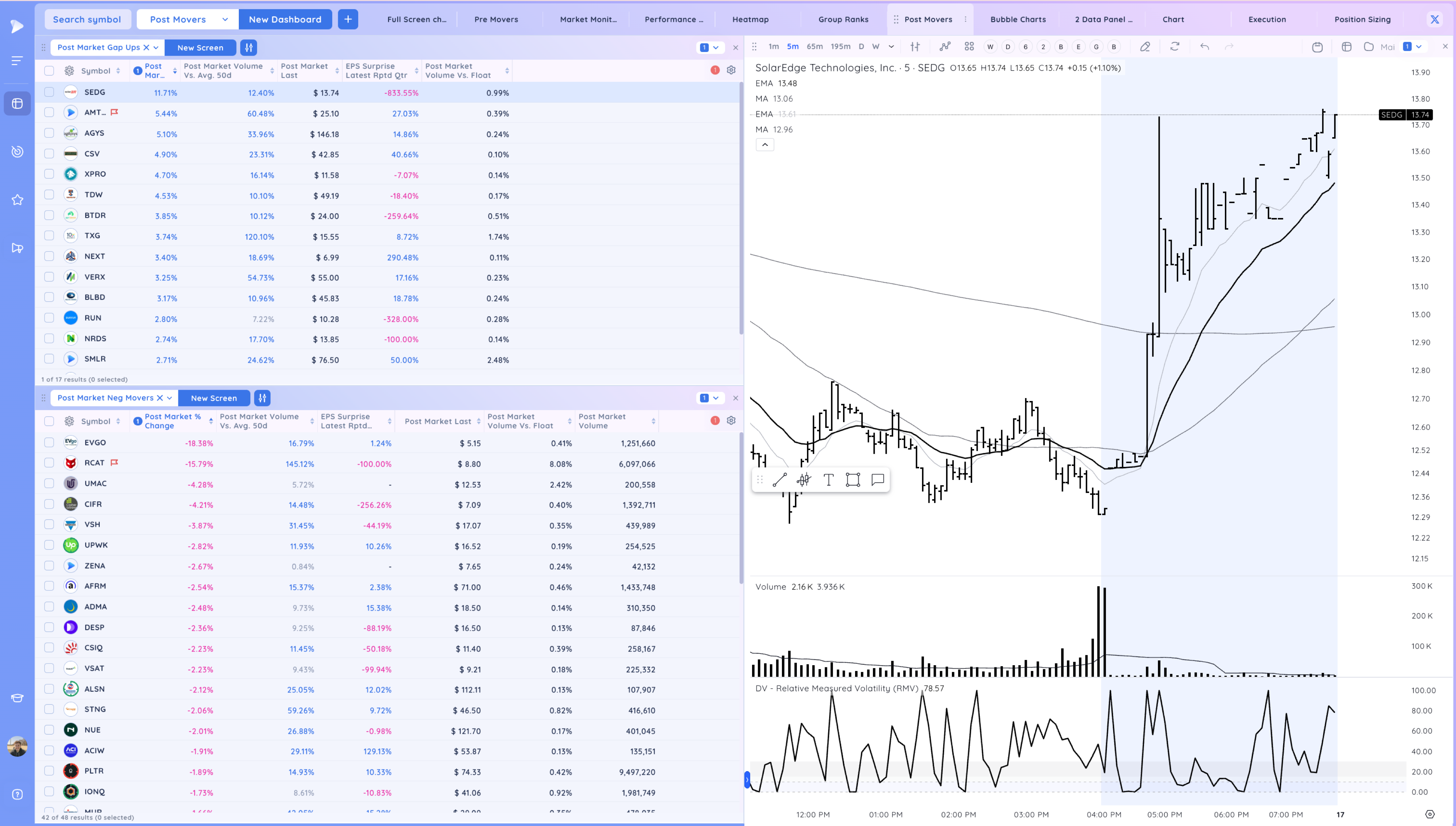Check the EVGO row checkbox

pyautogui.click(x=50, y=442)
